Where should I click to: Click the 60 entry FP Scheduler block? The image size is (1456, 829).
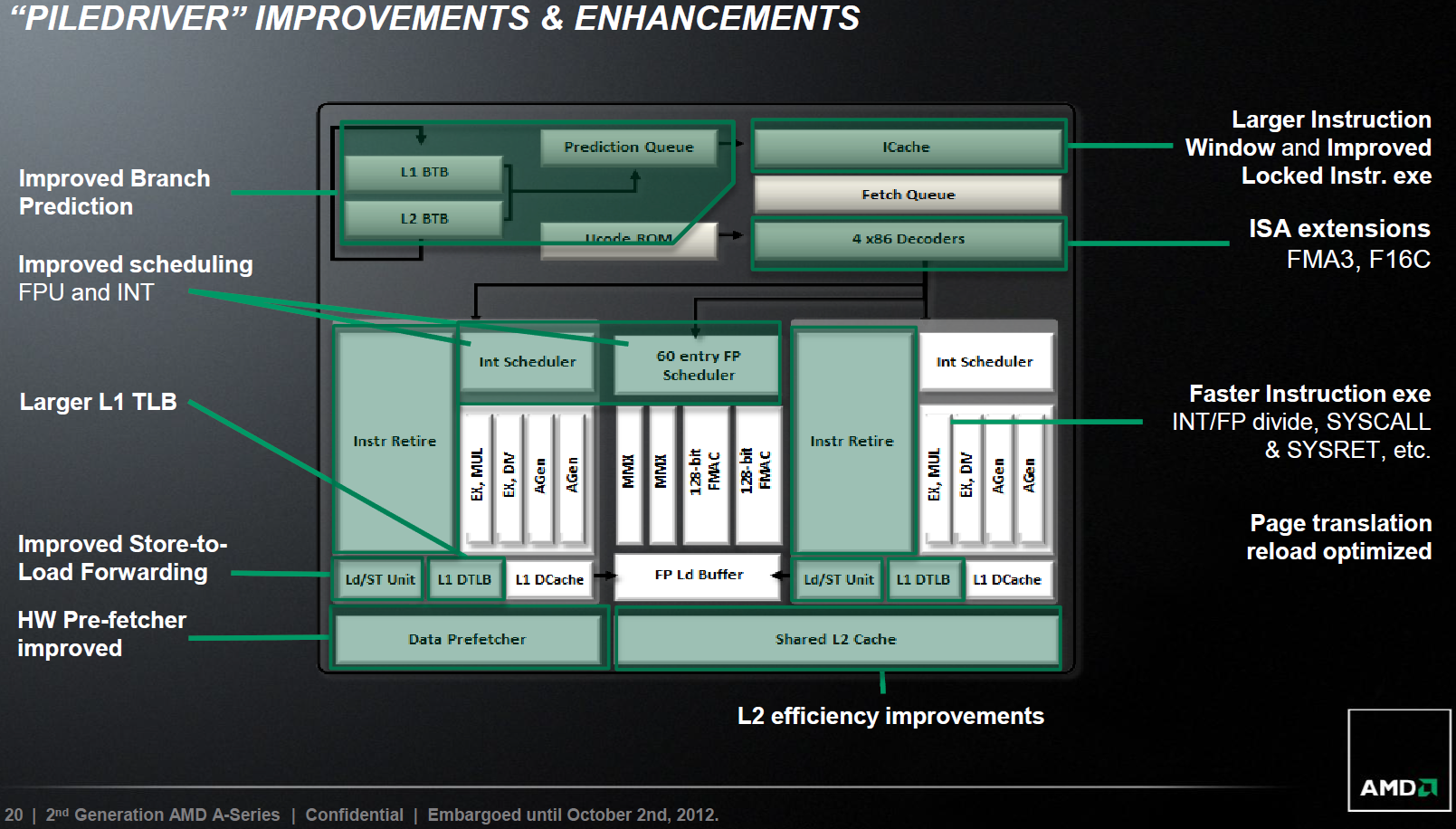698,366
